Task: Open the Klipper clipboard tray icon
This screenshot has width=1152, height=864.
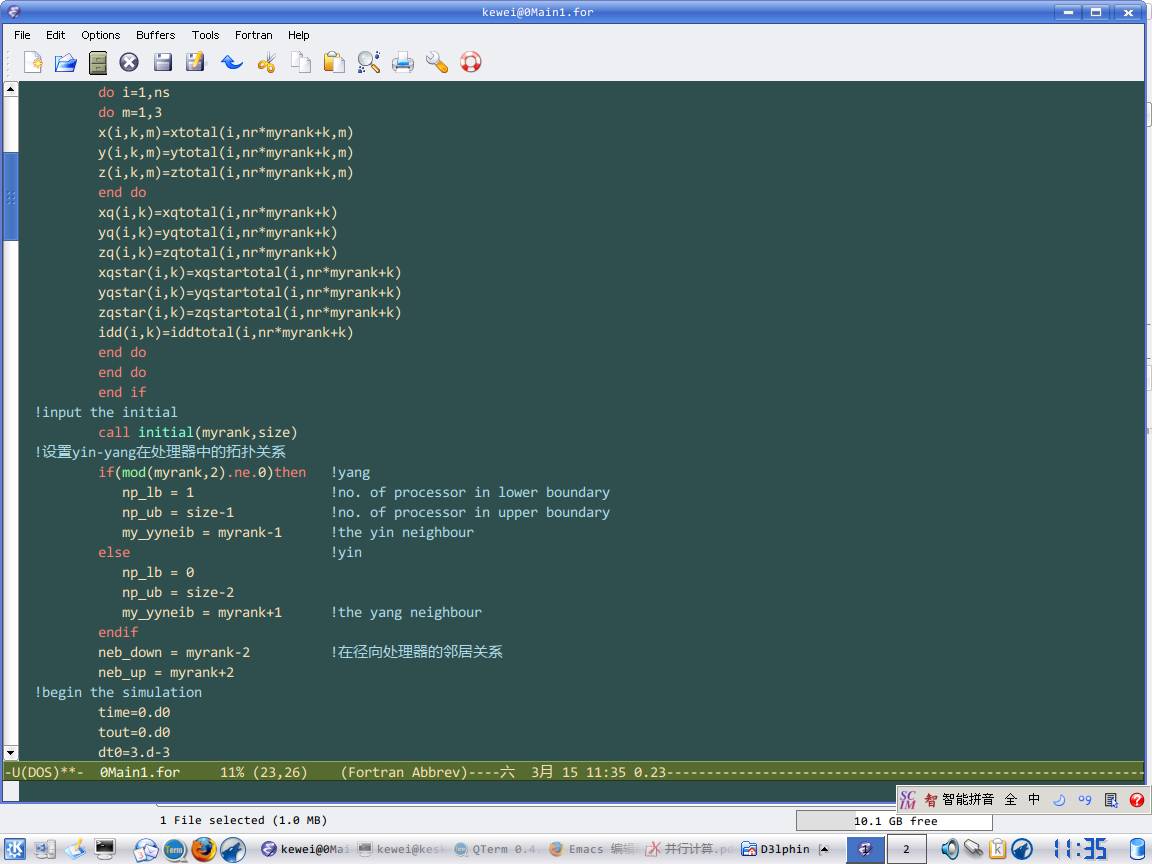Action: pos(998,849)
